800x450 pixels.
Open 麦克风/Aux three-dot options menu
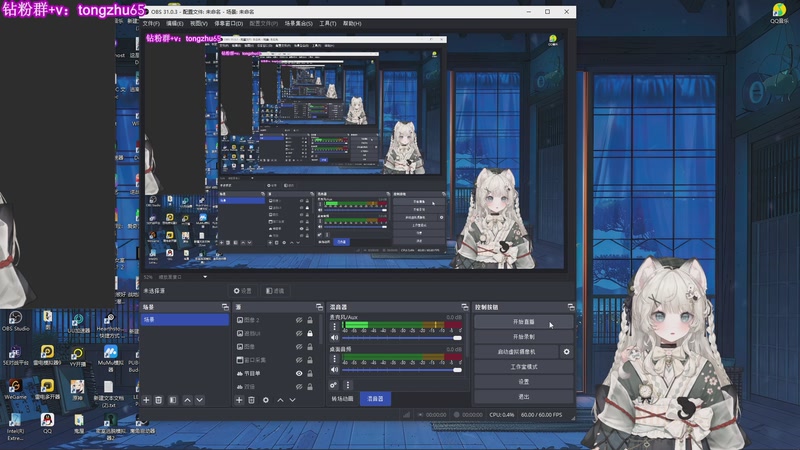click(x=335, y=327)
